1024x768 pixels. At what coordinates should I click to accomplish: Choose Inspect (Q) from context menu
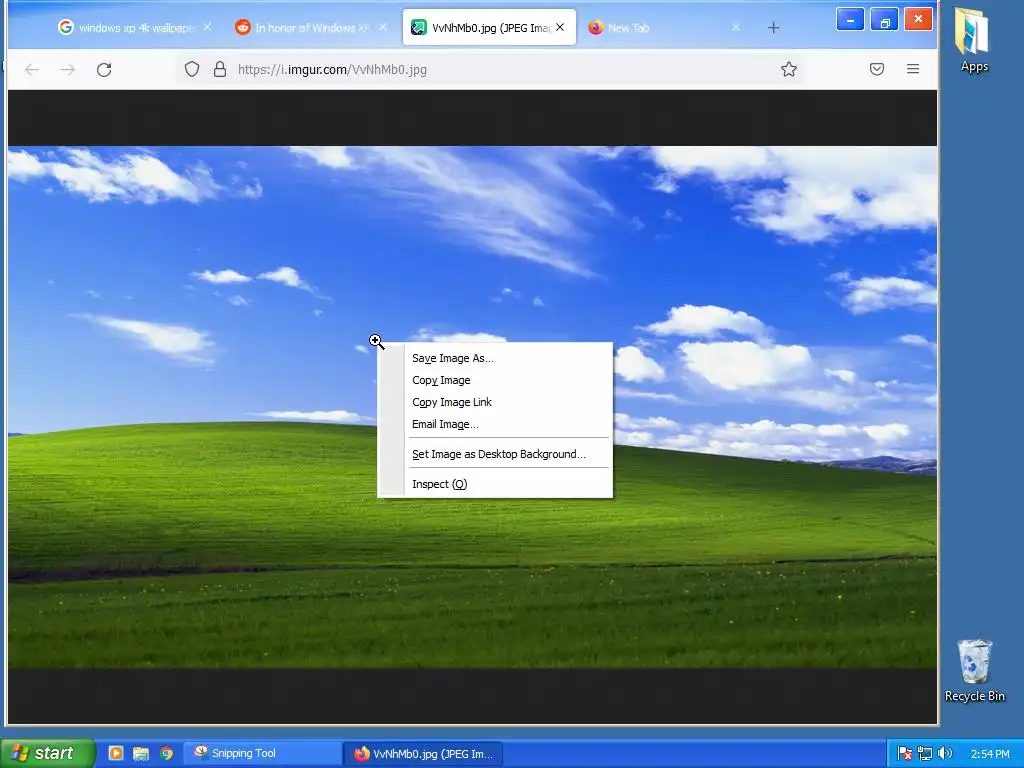(x=495, y=484)
